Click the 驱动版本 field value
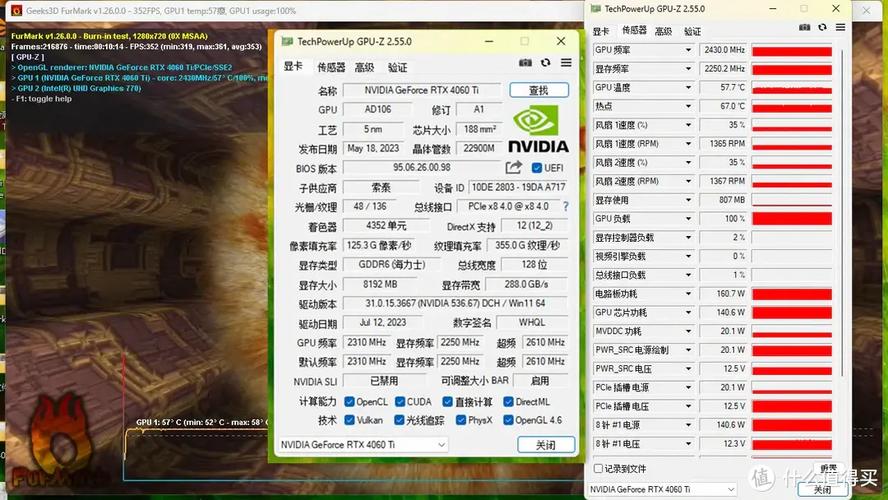Viewport: 888px width, 500px height. click(x=455, y=304)
